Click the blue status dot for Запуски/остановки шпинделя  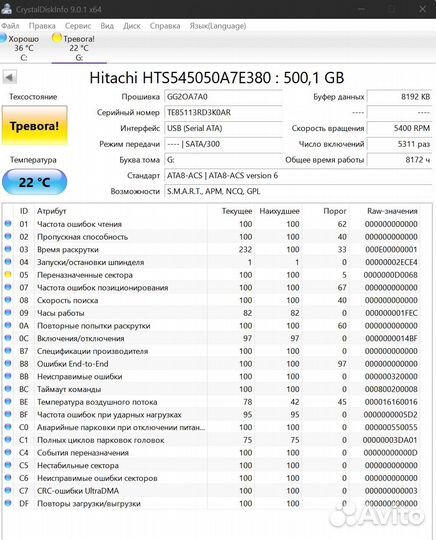(8, 262)
